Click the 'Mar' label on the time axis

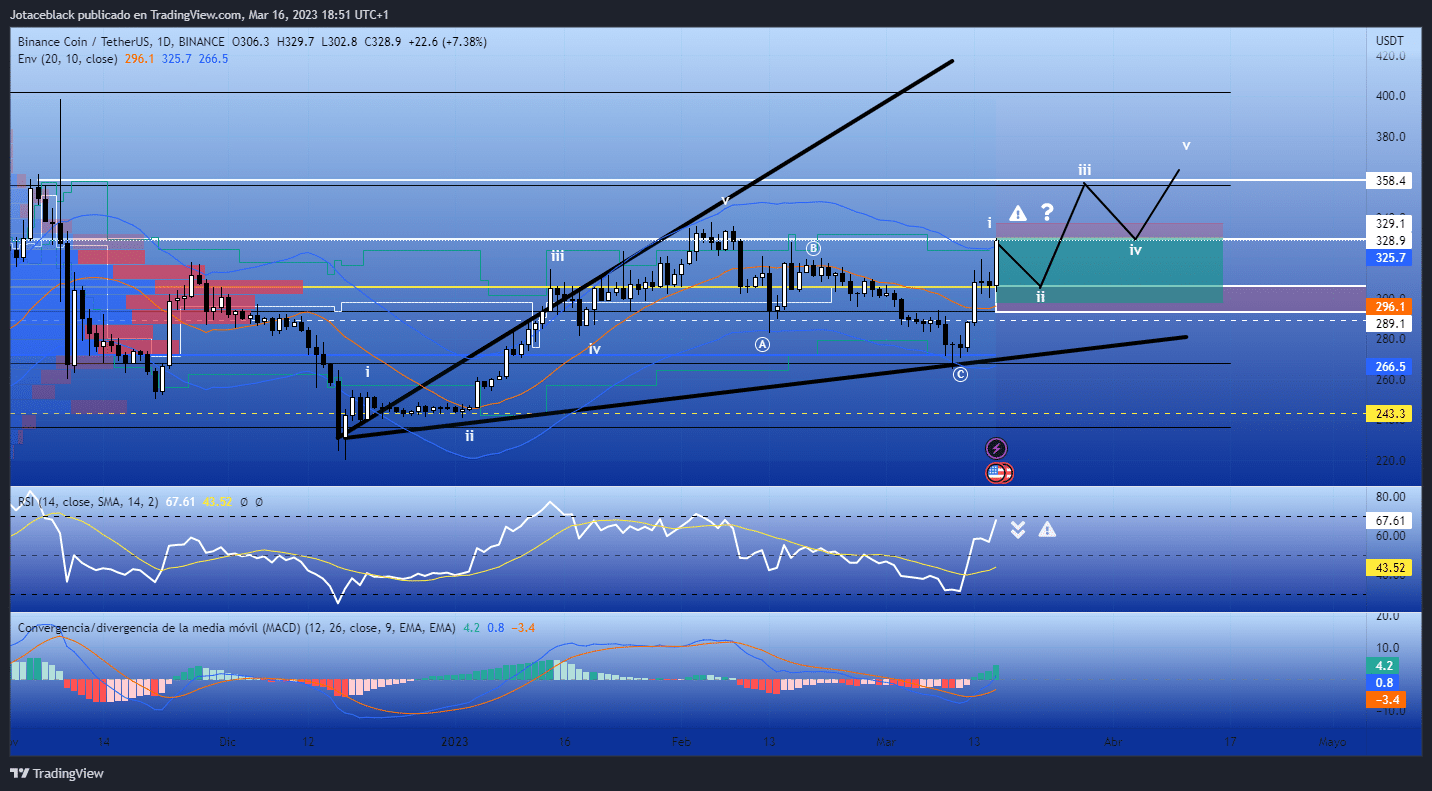886,742
